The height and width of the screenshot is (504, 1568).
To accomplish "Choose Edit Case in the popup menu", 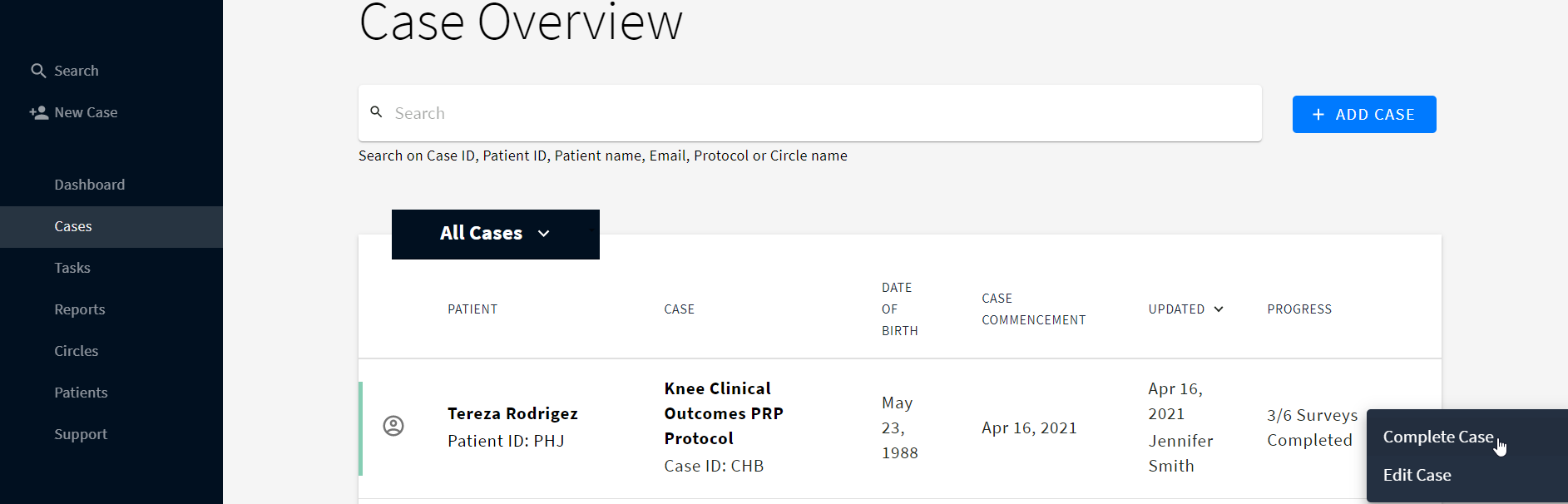I will pyautogui.click(x=1417, y=475).
